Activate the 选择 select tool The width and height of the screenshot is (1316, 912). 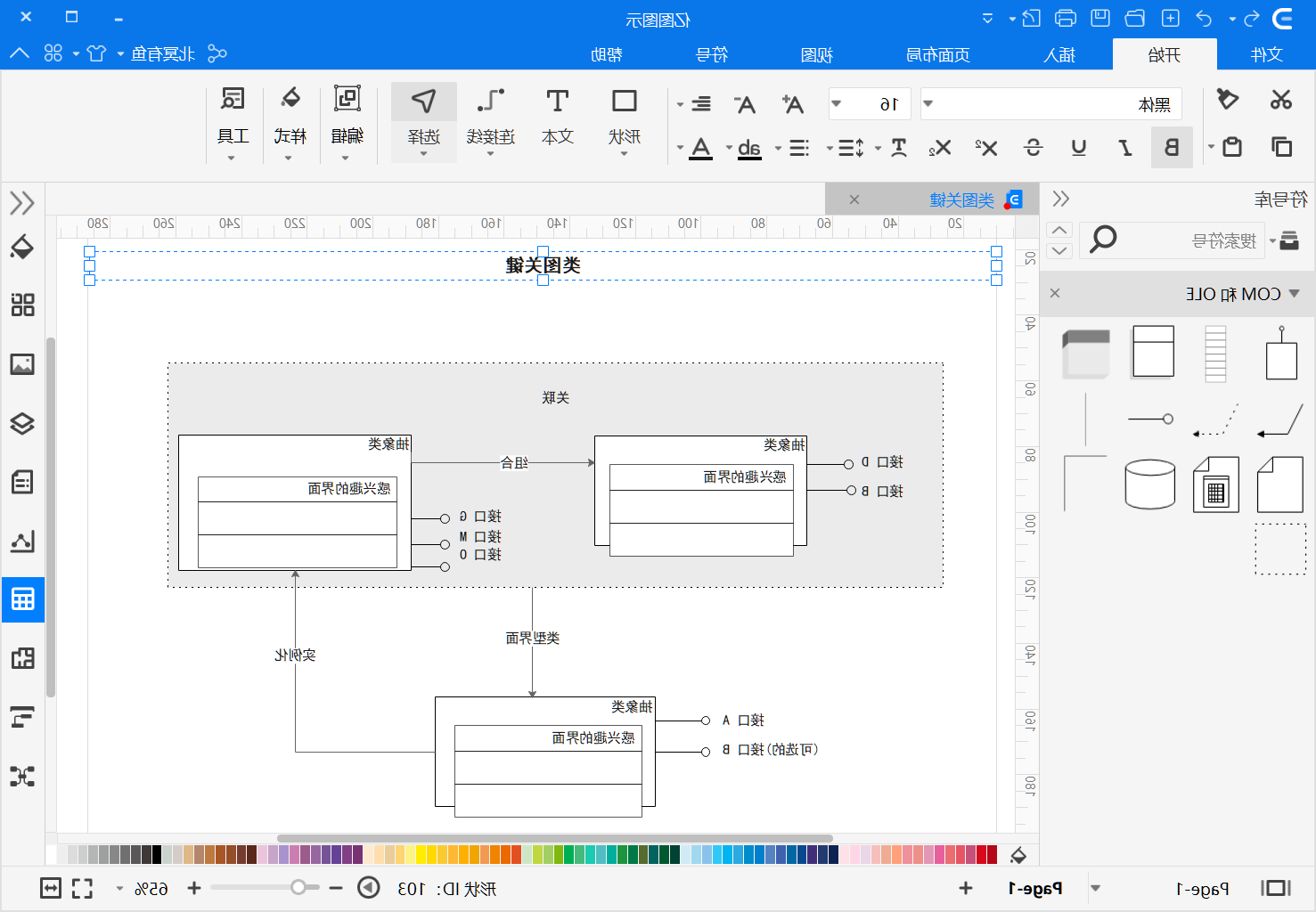click(x=424, y=121)
